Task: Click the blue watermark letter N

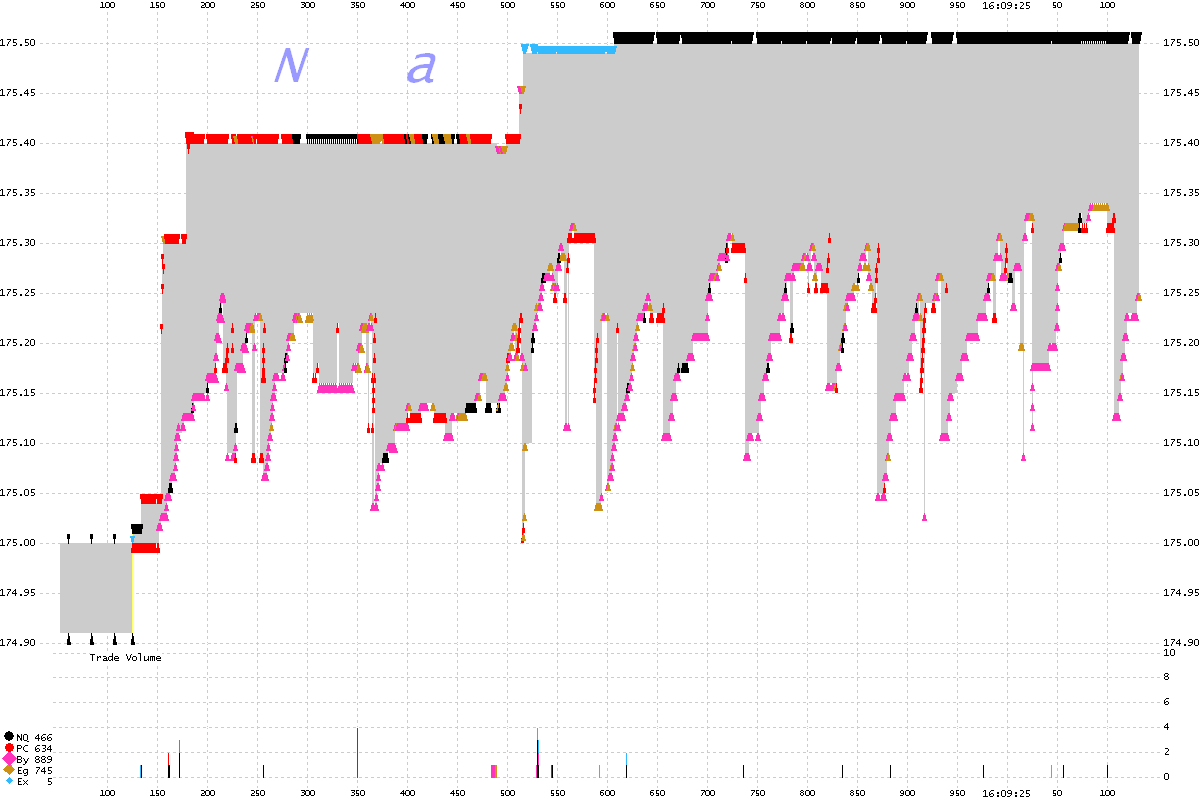Action: pyautogui.click(x=290, y=66)
